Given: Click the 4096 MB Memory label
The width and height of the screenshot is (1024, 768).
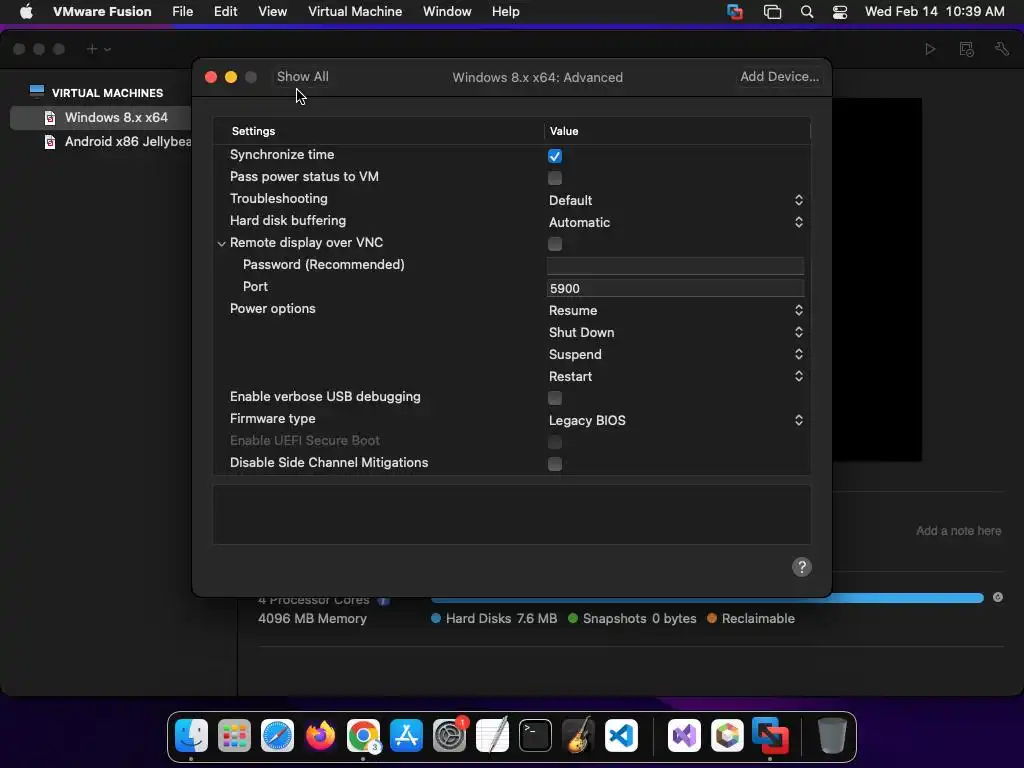Looking at the screenshot, I should pos(312,618).
